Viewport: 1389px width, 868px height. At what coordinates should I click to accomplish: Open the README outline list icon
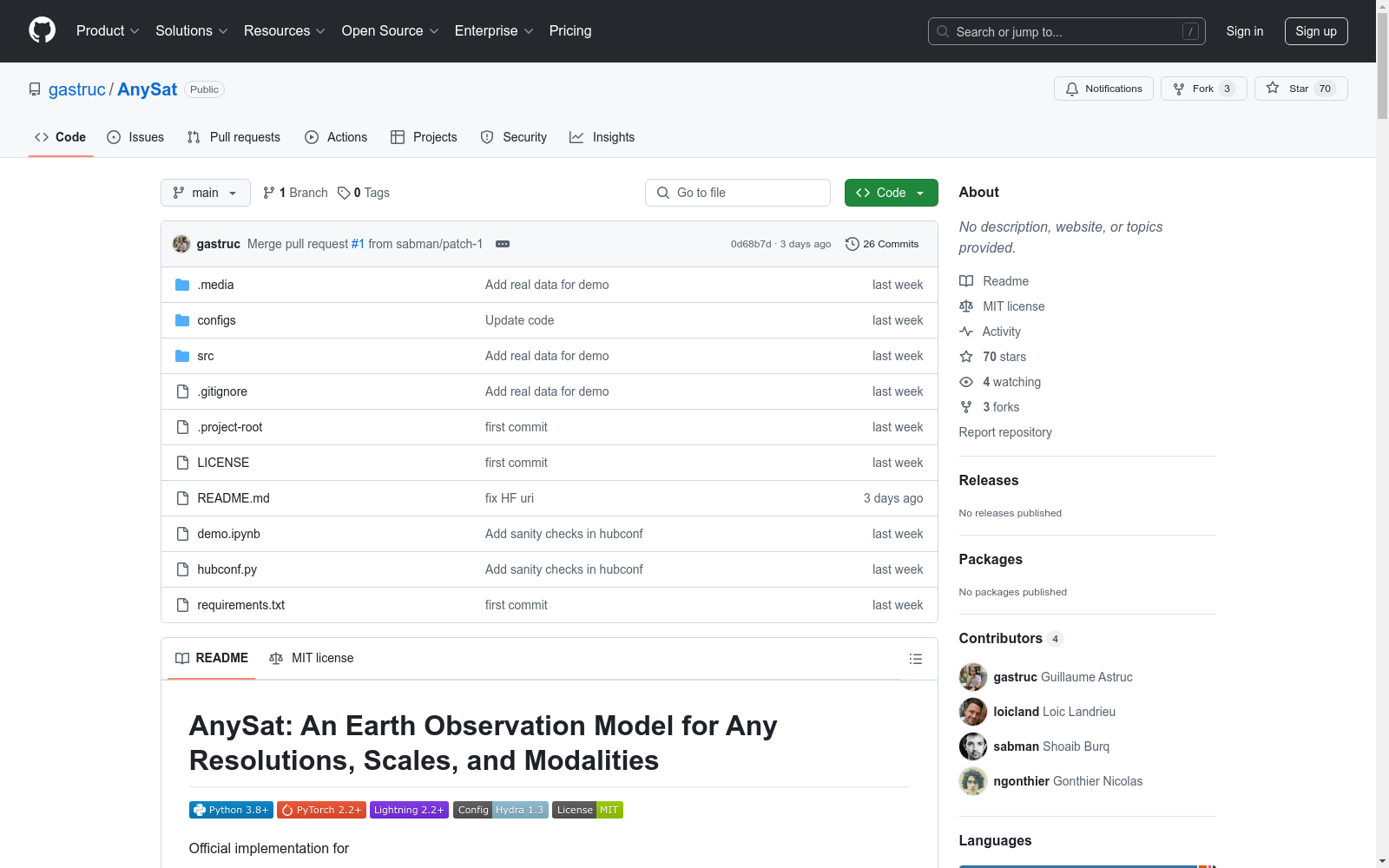(x=915, y=659)
